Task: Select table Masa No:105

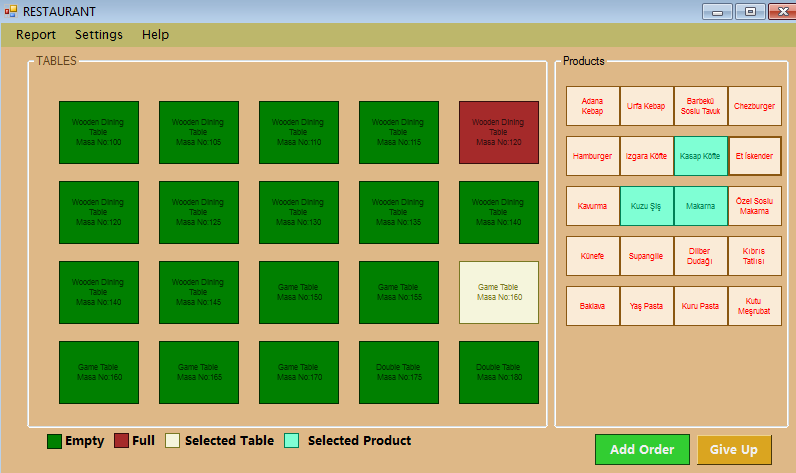Action: click(x=199, y=132)
